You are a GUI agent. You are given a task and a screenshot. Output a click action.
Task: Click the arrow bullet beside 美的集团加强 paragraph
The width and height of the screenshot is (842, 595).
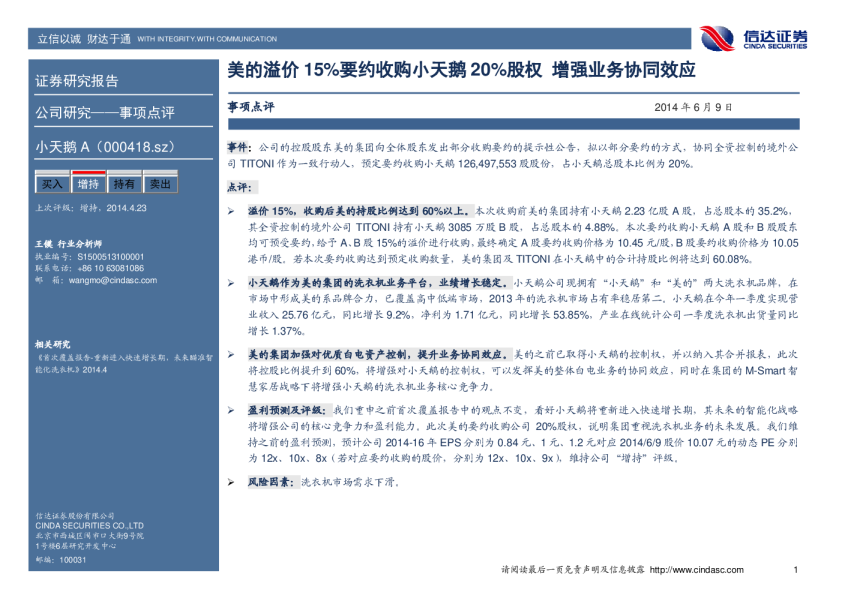[x=231, y=355]
